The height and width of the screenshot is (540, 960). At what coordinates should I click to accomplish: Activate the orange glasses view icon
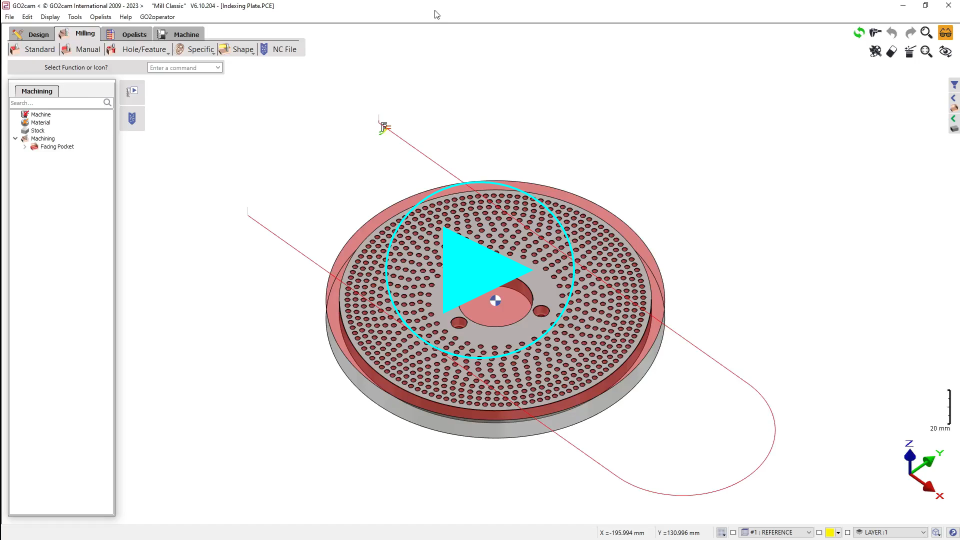945,33
